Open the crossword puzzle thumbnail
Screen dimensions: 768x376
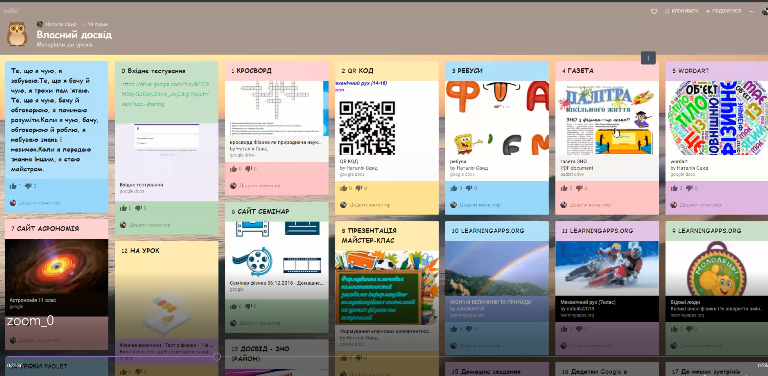277,109
